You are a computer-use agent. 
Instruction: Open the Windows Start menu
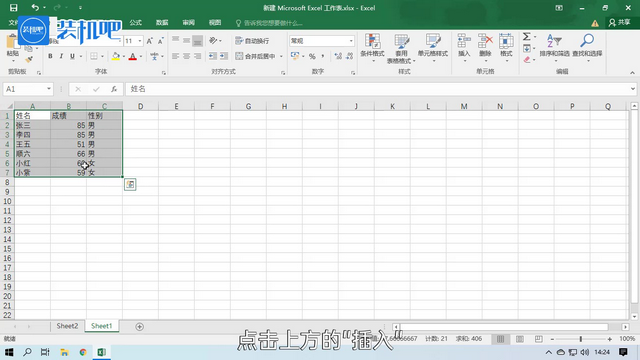click(x=9, y=352)
